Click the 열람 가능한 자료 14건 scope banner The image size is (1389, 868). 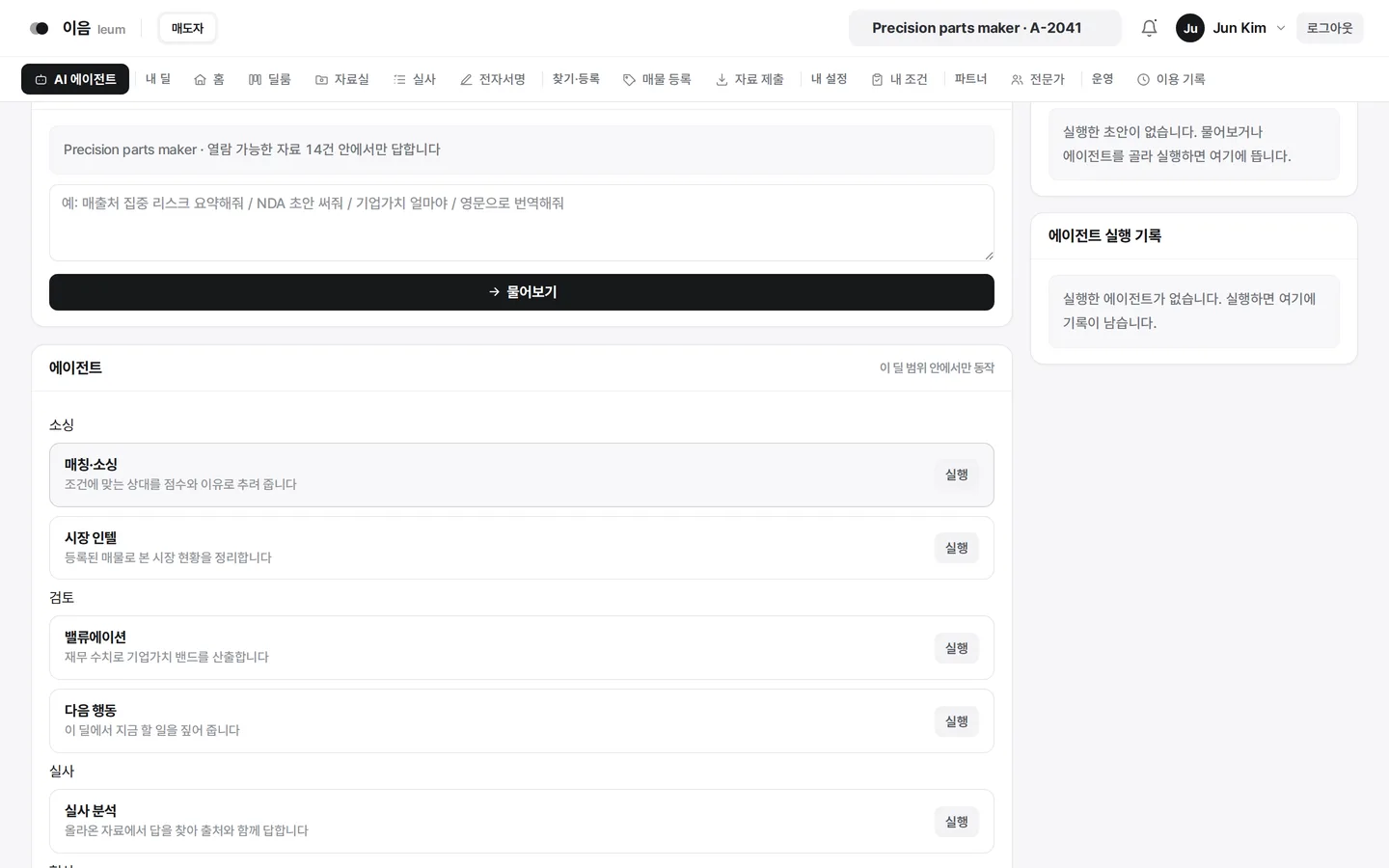tap(522, 149)
